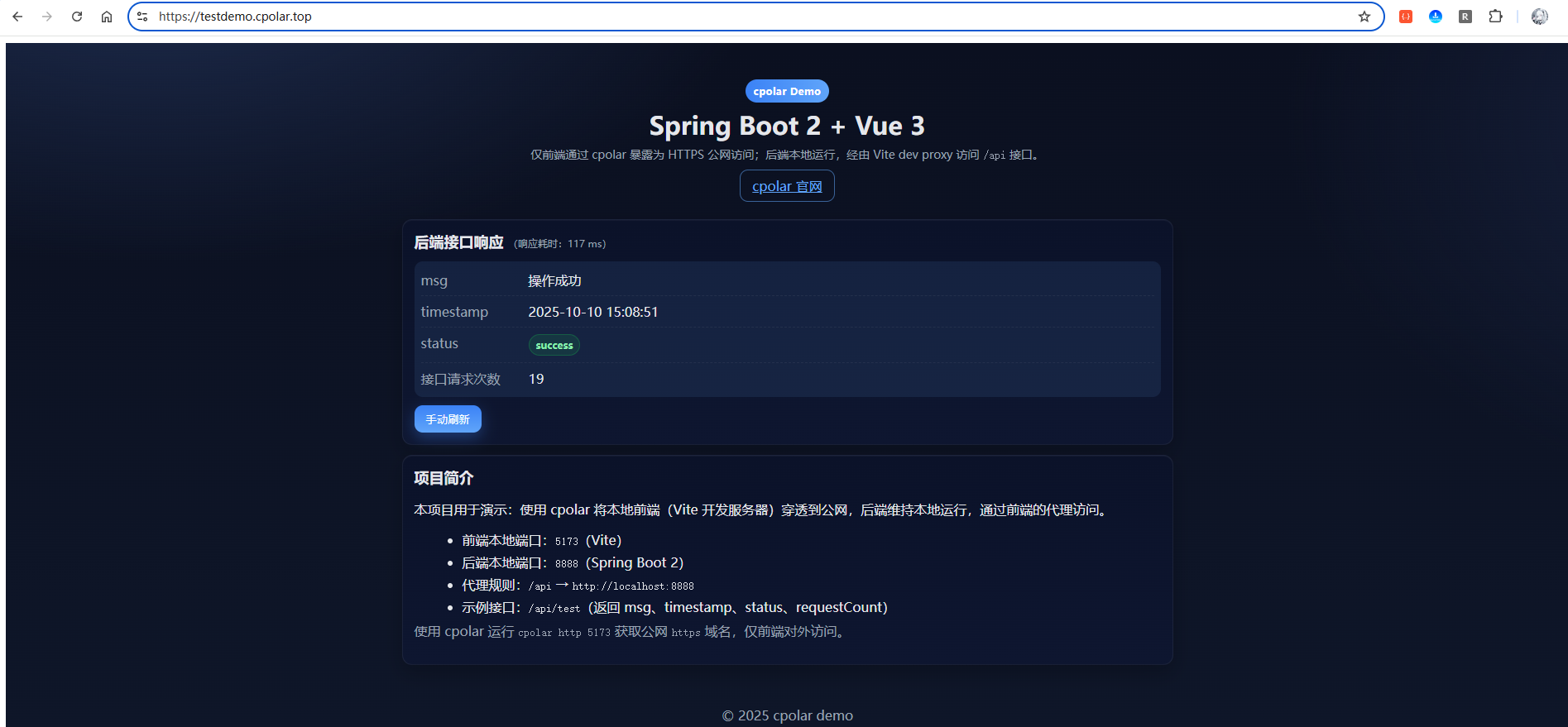This screenshot has width=1568, height=727.
Task: Select the timestamp value 2025-10-10 15:08:51
Action: [x=593, y=312]
